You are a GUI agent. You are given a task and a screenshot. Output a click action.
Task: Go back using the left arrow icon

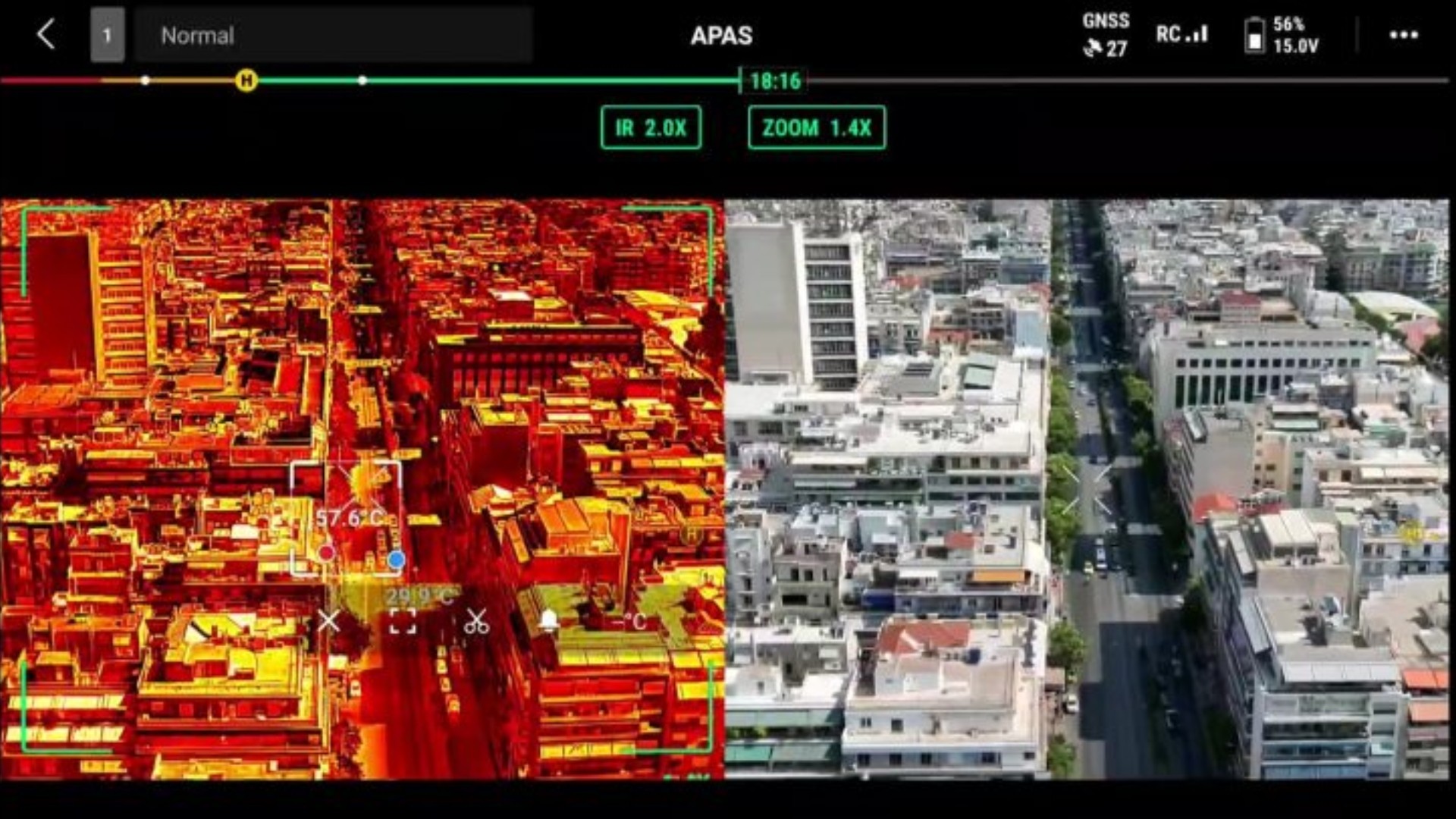click(46, 35)
